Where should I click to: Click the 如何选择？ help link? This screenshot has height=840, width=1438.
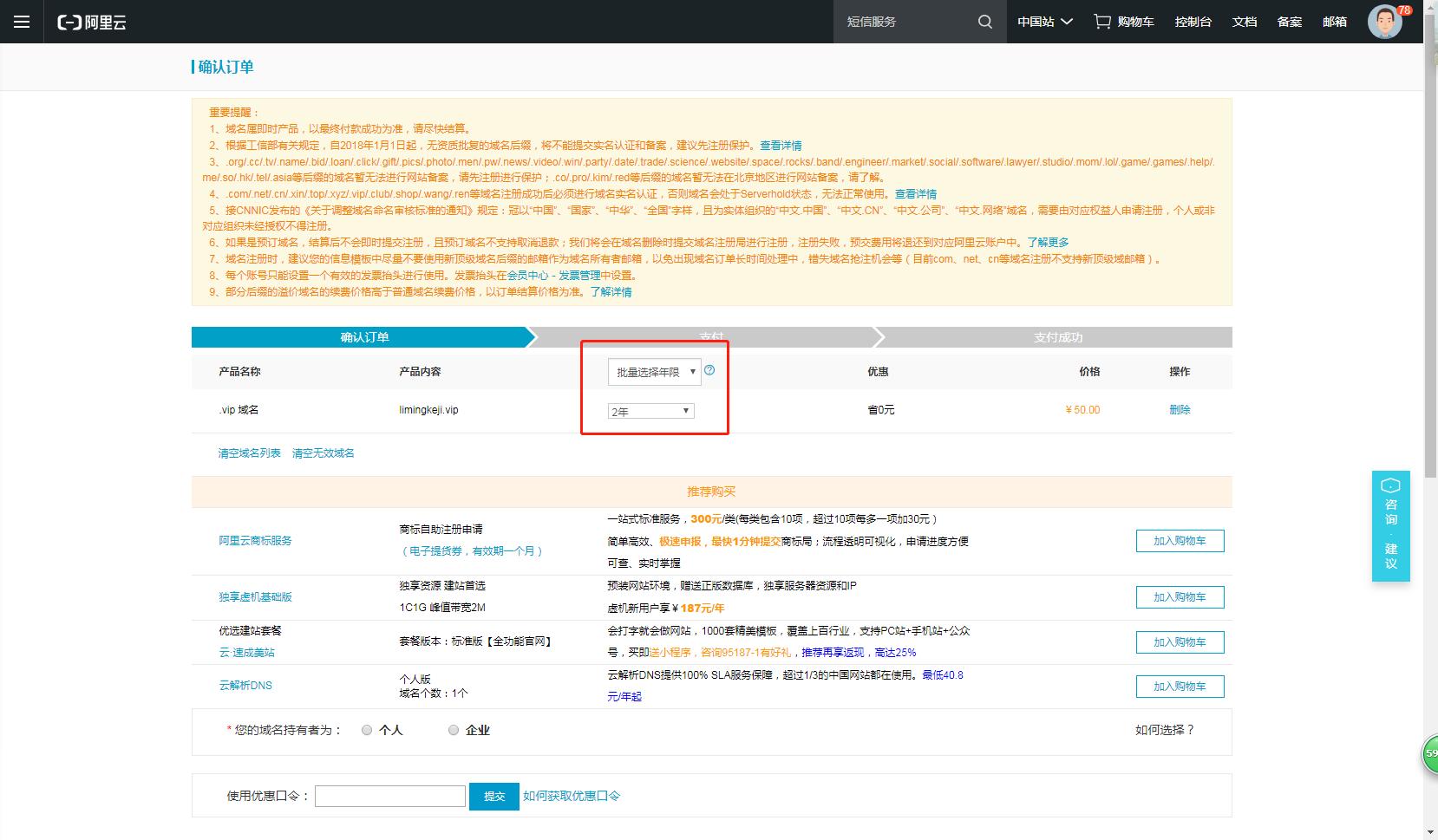pyautogui.click(x=1166, y=730)
